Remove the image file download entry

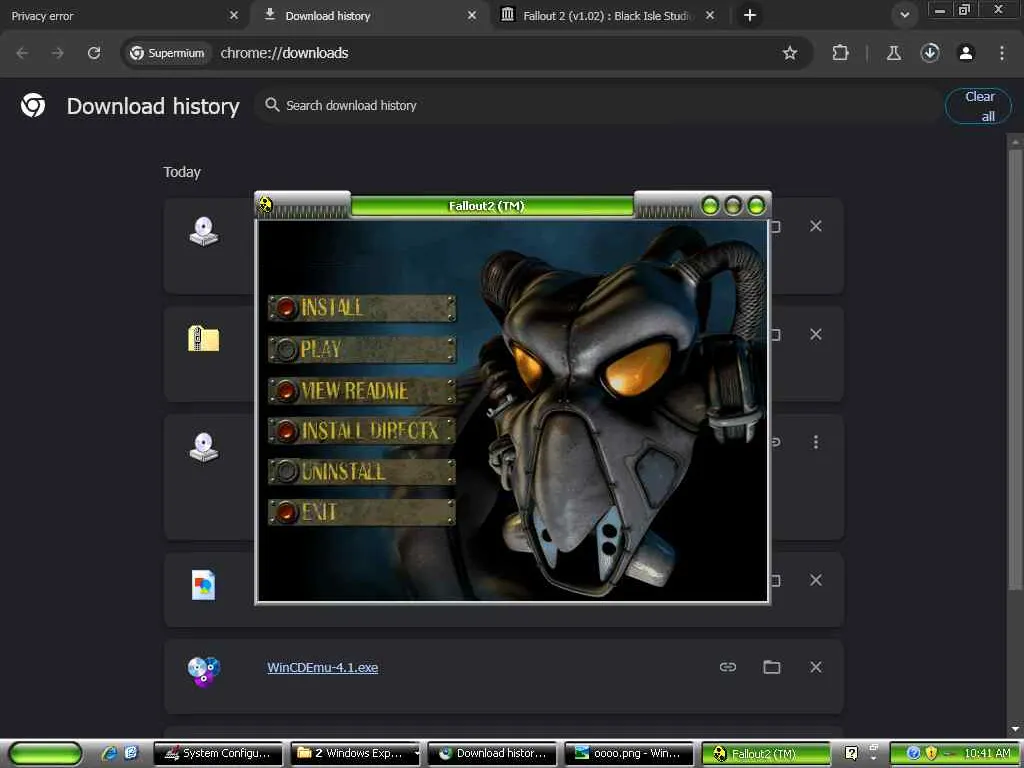click(x=816, y=580)
